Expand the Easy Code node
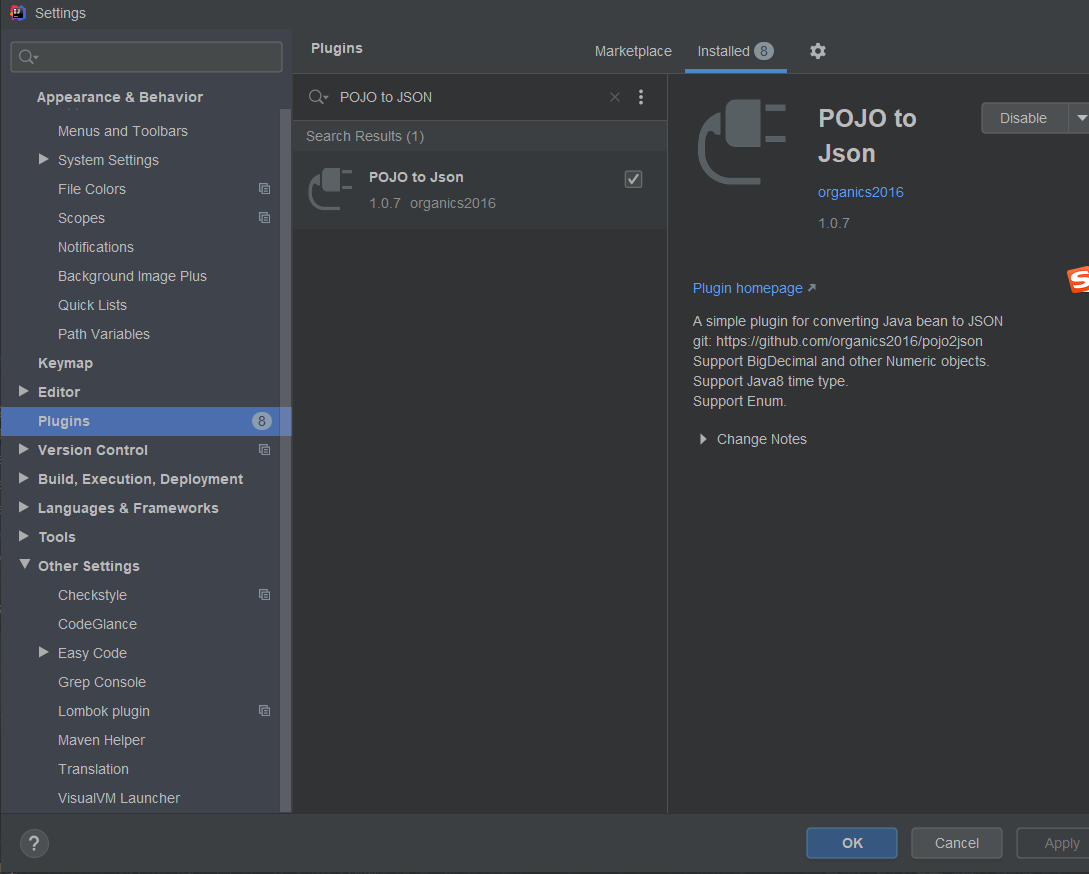 (44, 652)
